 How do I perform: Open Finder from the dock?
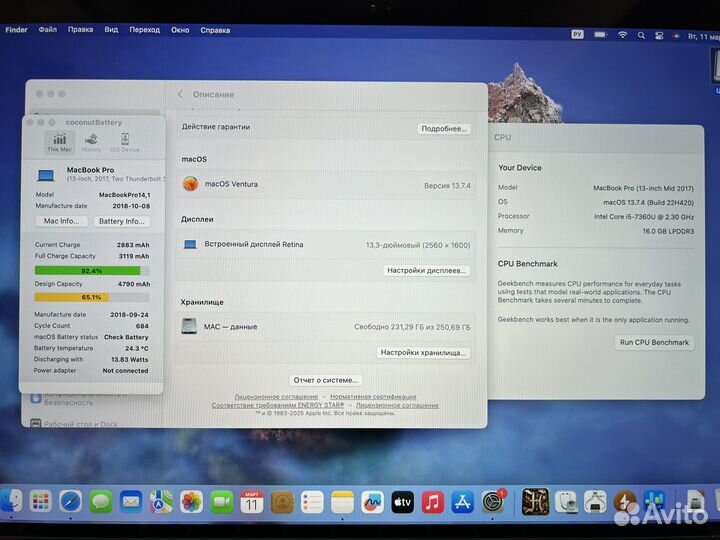tap(11, 501)
